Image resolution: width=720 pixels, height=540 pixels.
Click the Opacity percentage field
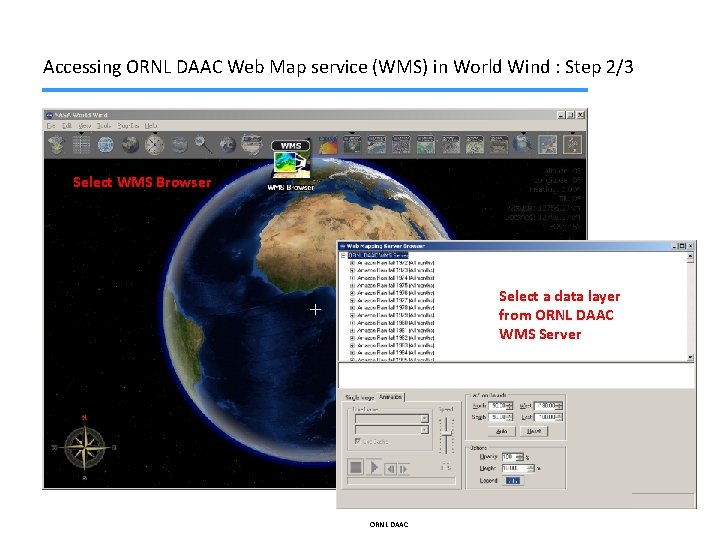coord(512,457)
